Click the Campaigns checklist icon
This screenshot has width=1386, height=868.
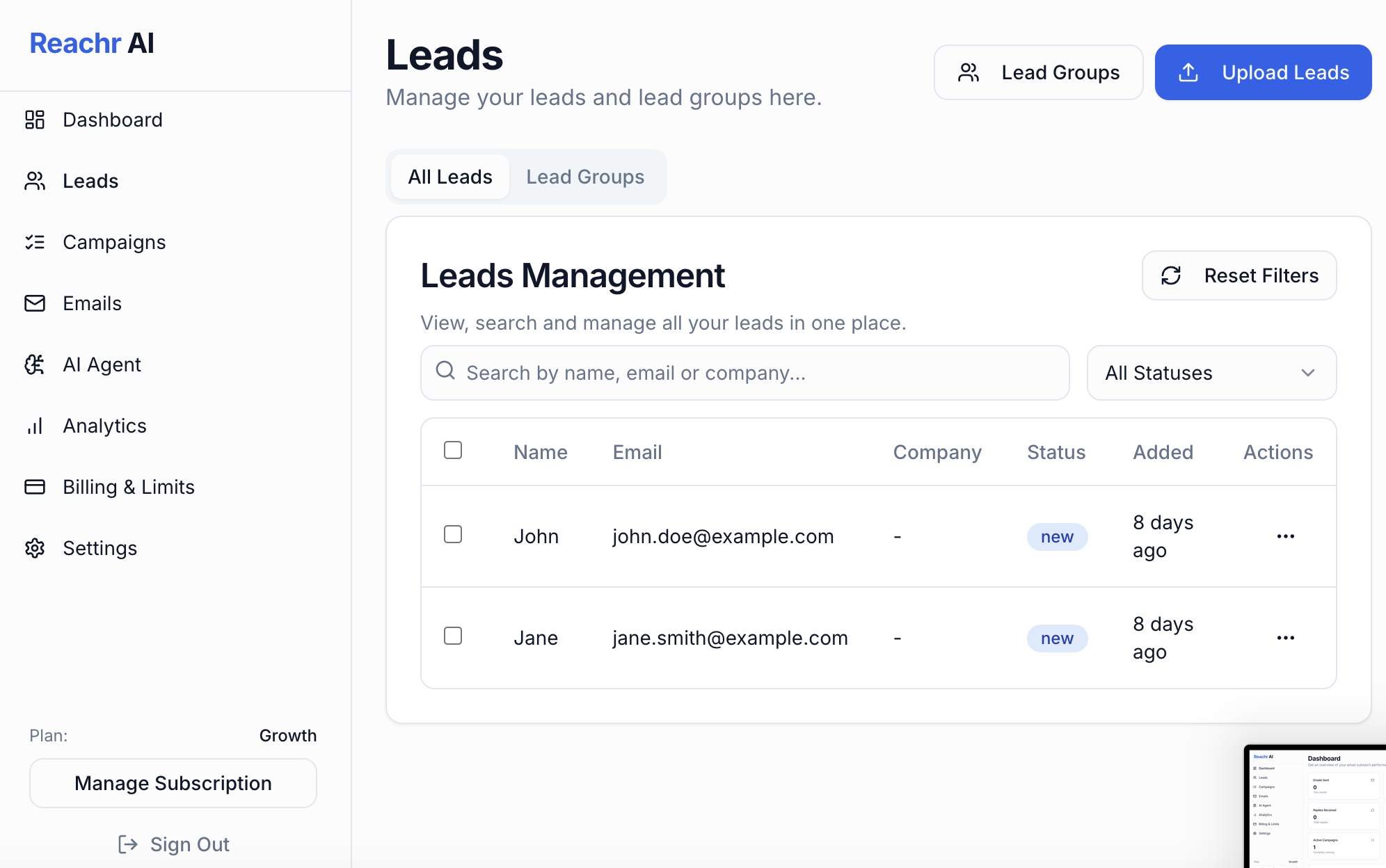point(35,242)
